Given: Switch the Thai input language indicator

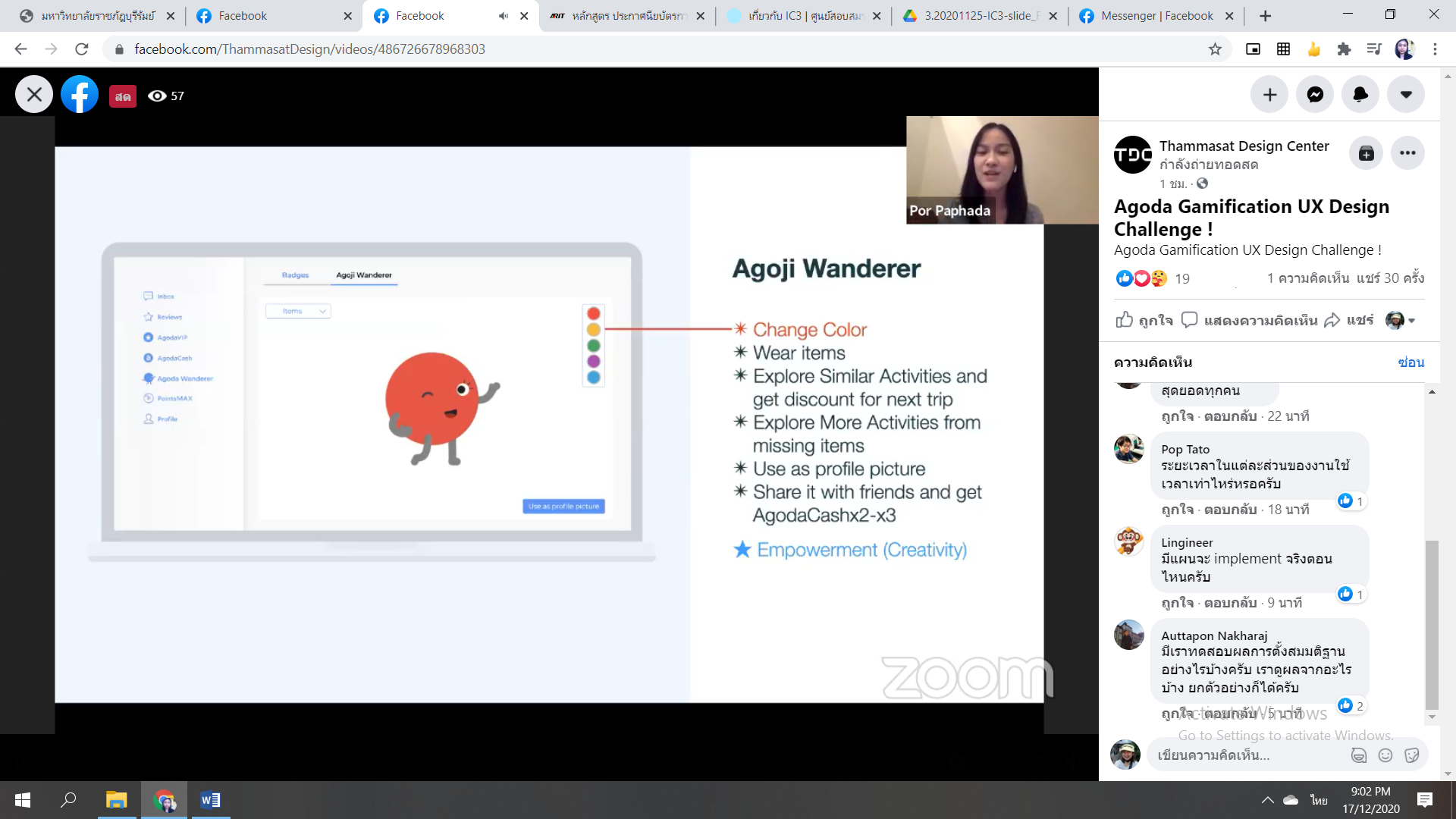Looking at the screenshot, I should (1319, 800).
